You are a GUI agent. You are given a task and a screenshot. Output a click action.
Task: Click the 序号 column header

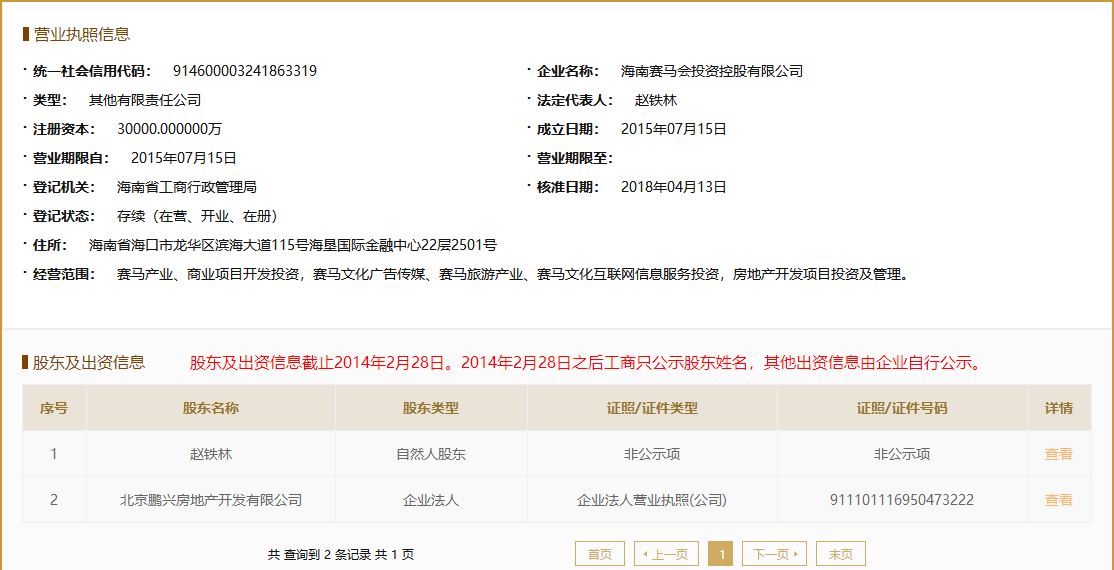point(54,408)
